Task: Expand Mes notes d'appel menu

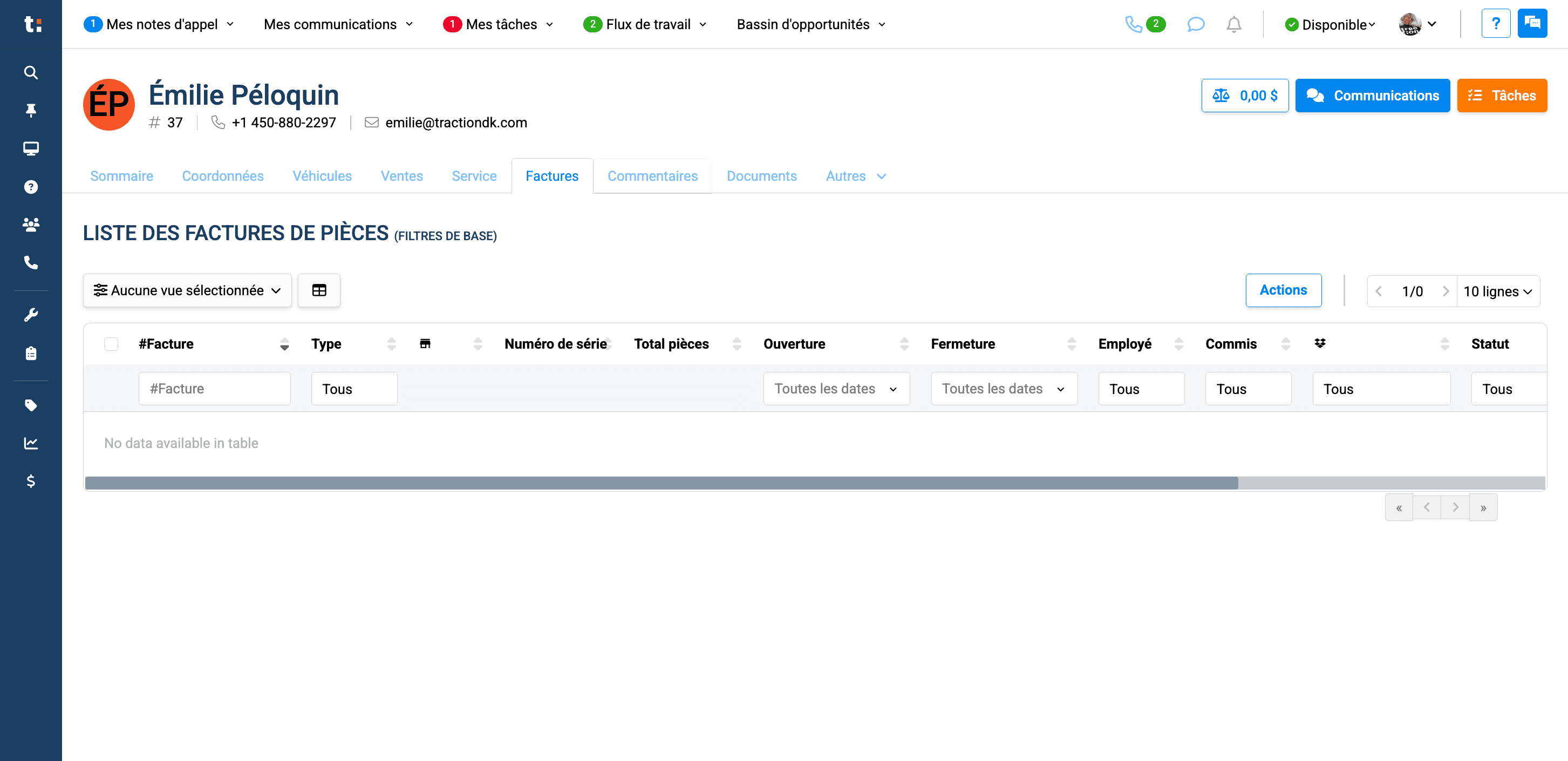Action: click(159, 24)
